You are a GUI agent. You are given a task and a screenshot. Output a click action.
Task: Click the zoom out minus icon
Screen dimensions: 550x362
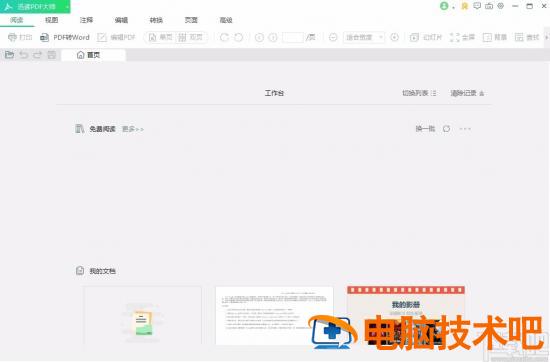(333, 37)
